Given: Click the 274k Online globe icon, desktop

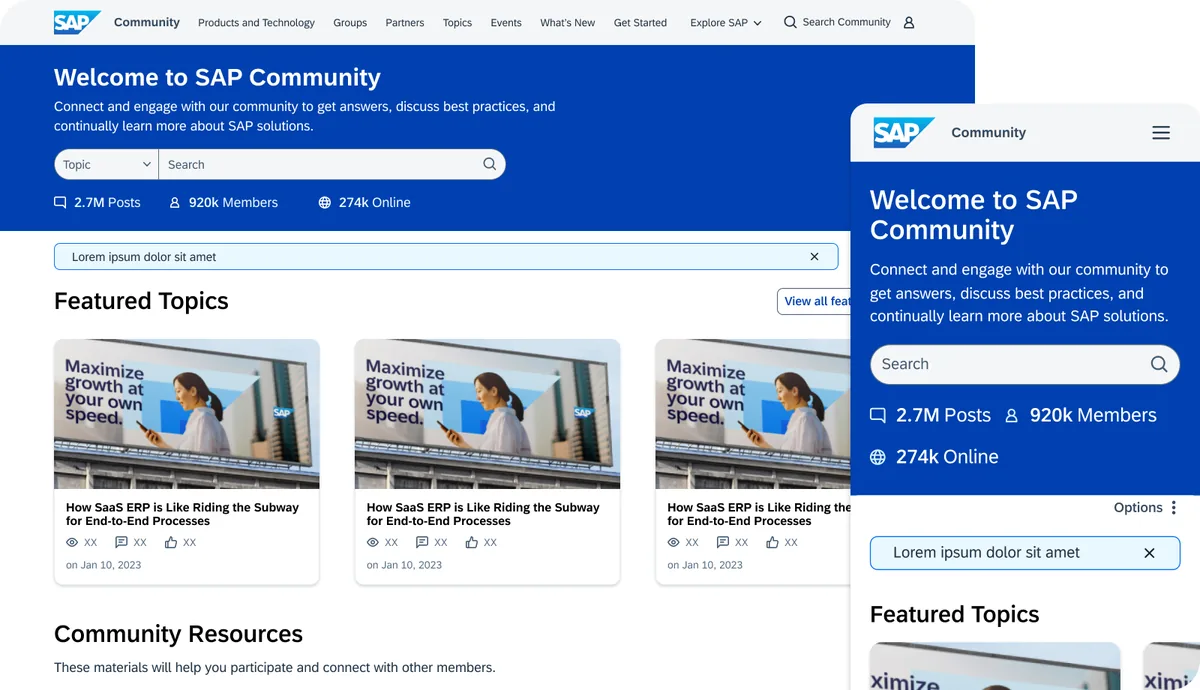Looking at the screenshot, I should (x=325, y=202).
